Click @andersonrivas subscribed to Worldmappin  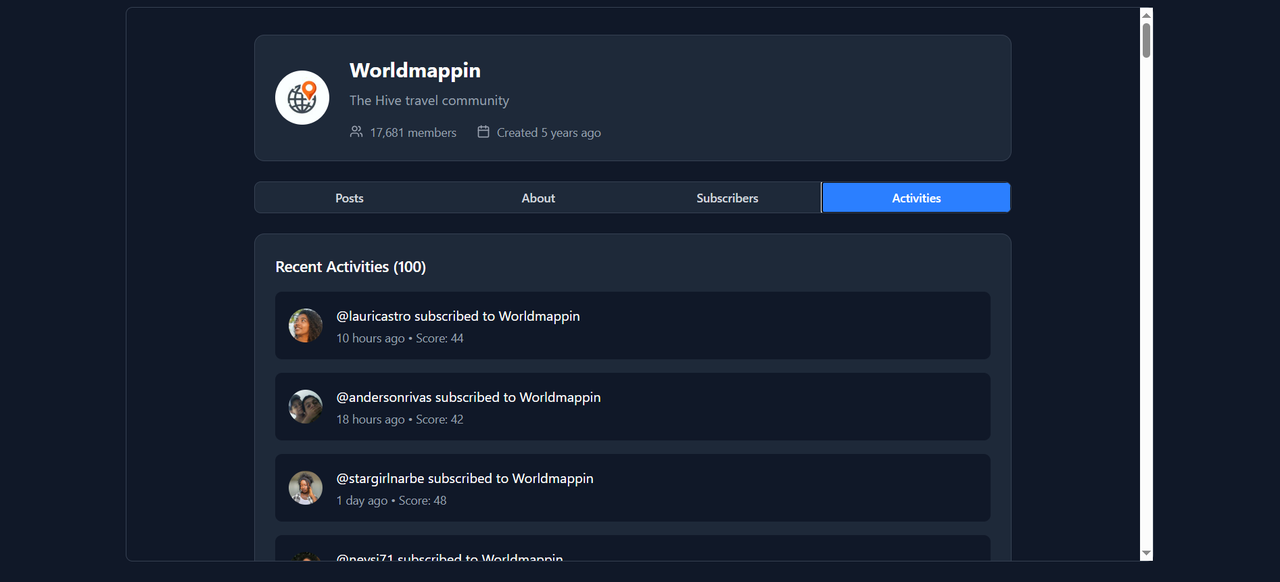(x=468, y=397)
